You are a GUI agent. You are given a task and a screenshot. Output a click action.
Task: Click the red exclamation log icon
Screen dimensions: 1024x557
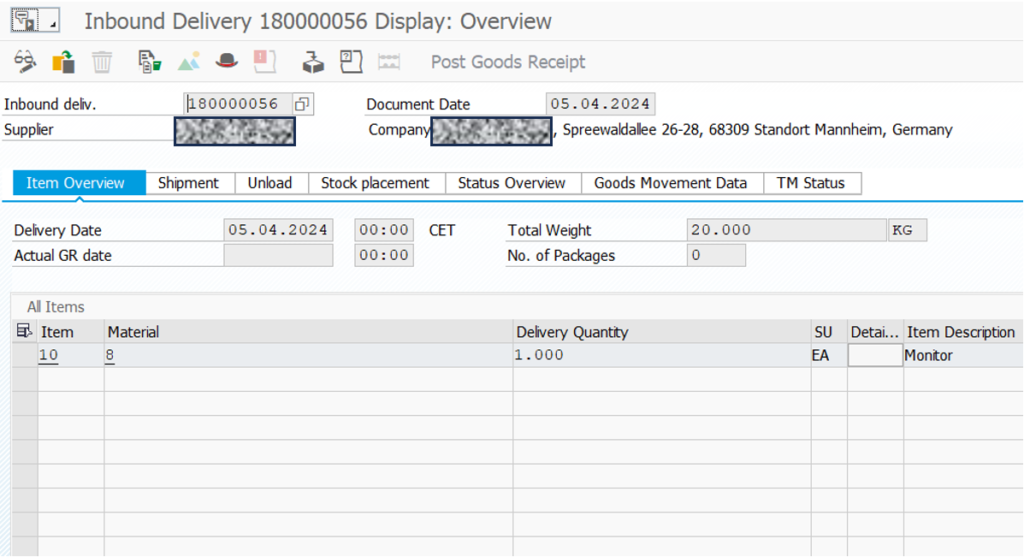click(264, 62)
